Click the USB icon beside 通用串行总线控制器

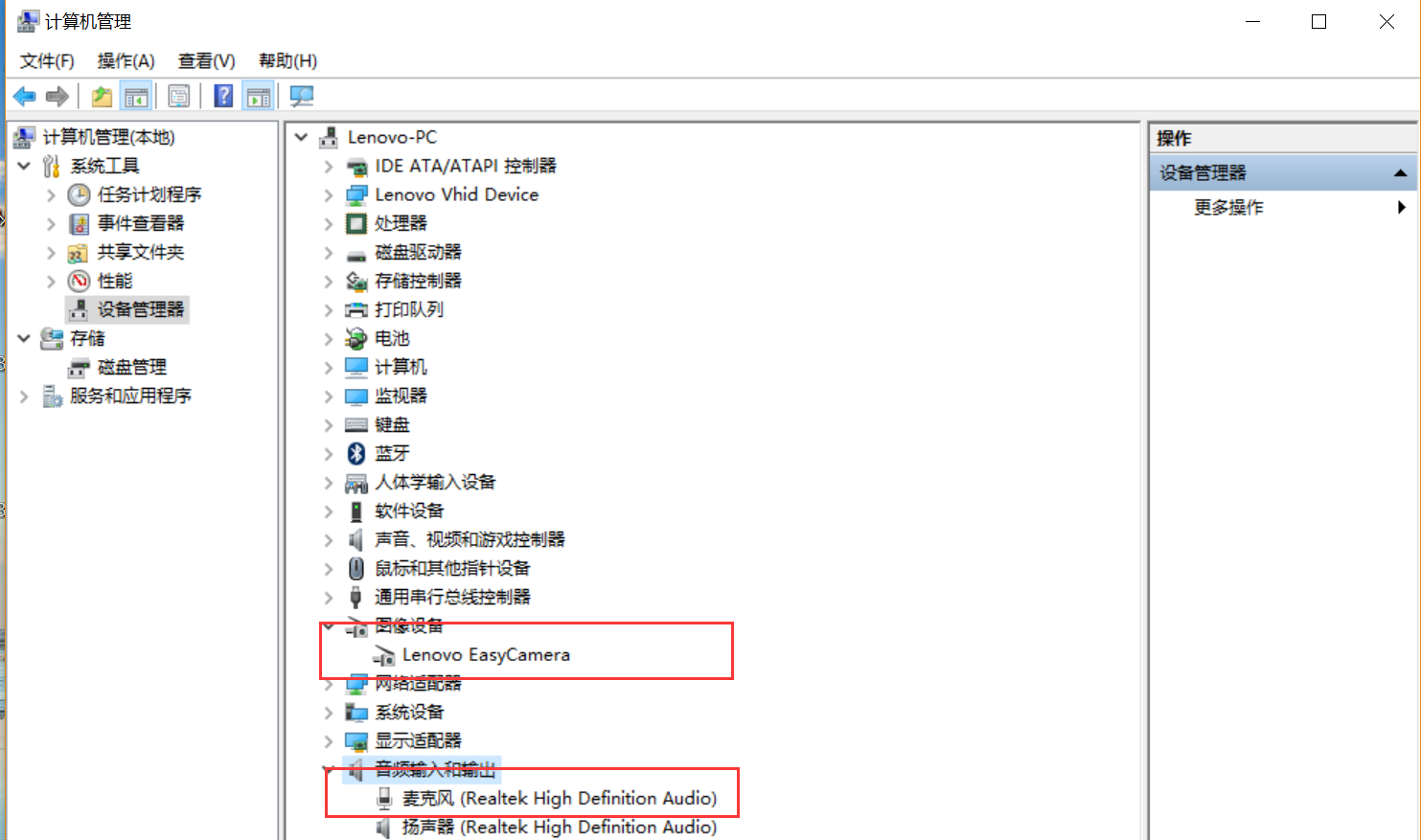(356, 597)
